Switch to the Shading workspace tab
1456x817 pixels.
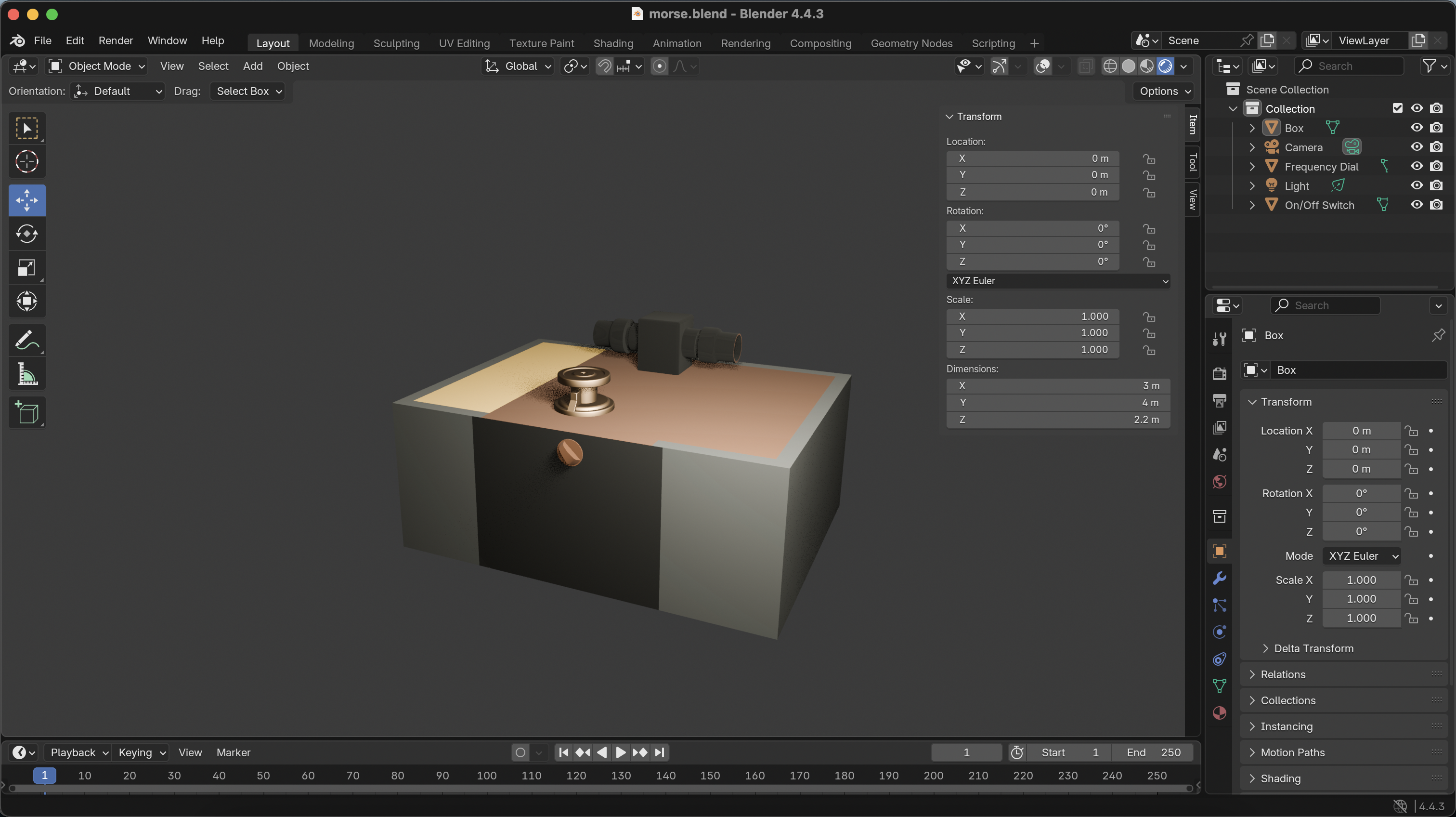(613, 43)
